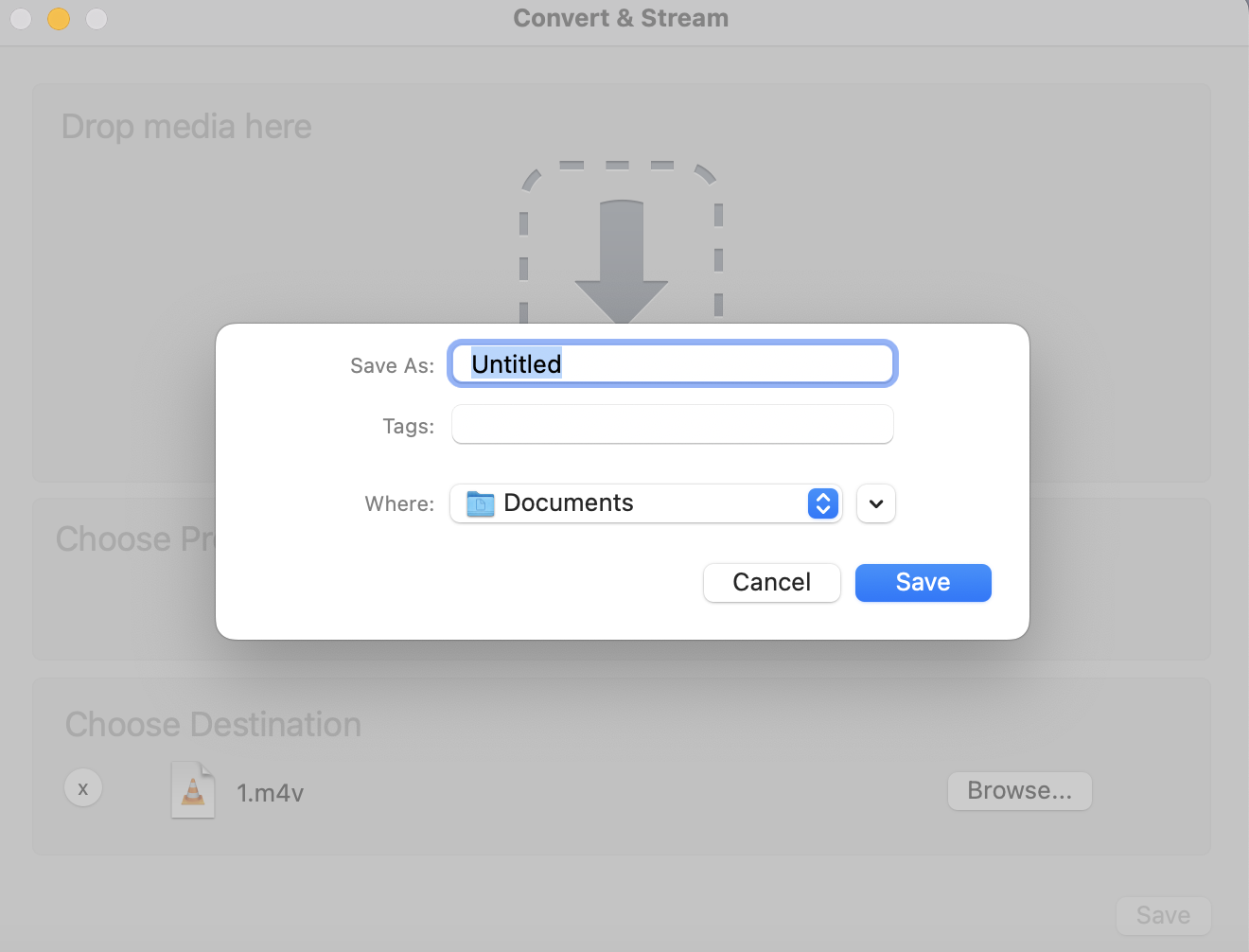
Task: Click the blue Save button in the dialog
Action: click(x=923, y=583)
